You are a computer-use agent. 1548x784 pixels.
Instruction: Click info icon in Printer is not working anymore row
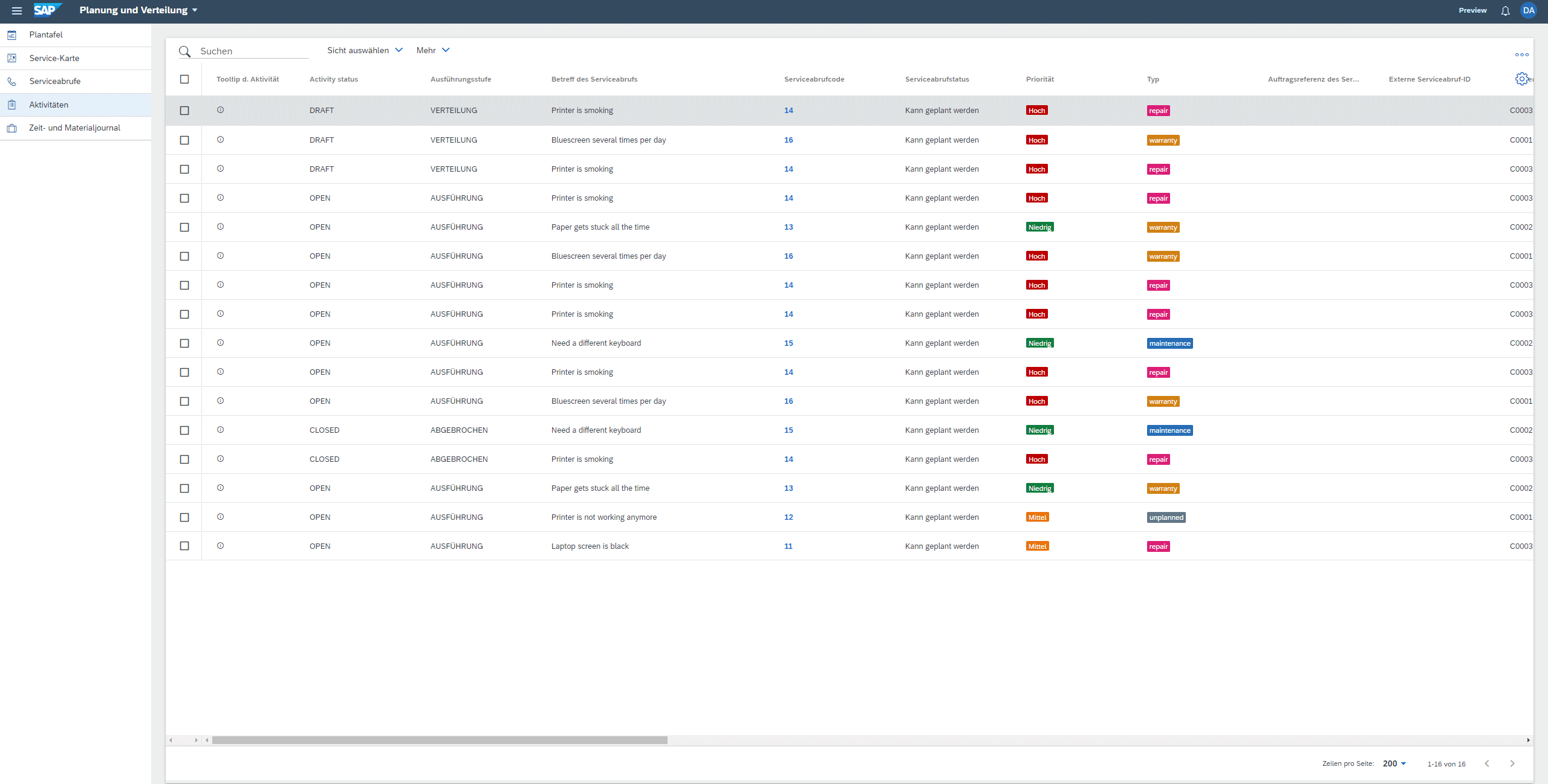pyautogui.click(x=220, y=517)
